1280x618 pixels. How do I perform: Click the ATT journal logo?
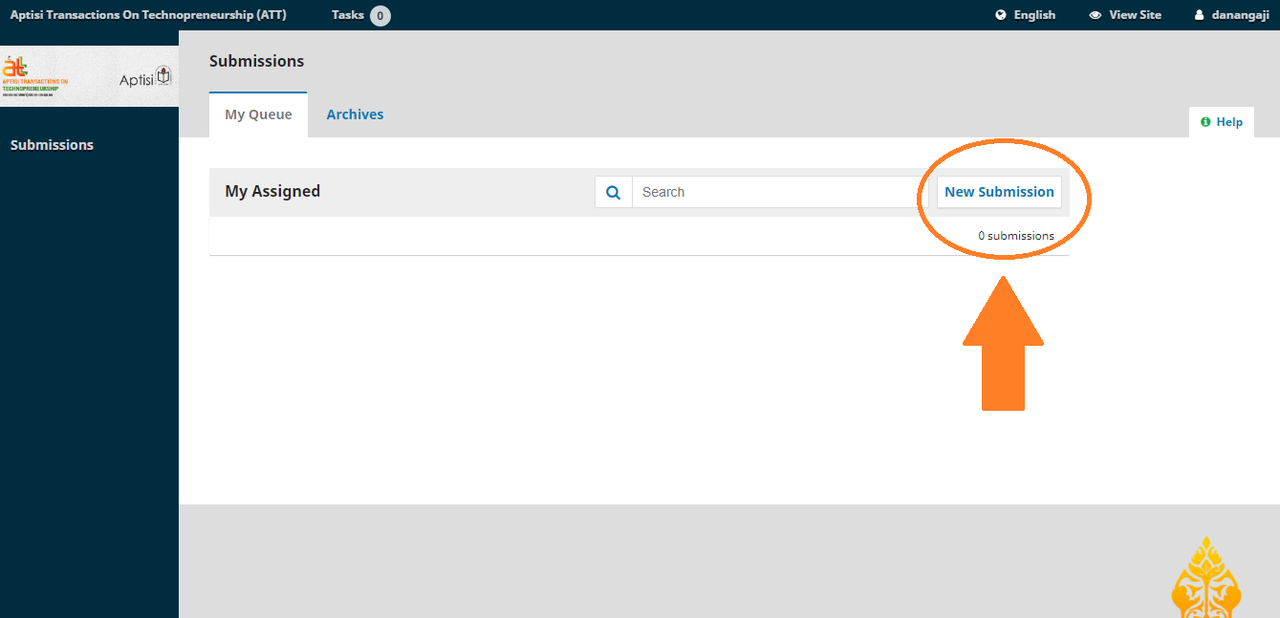pyautogui.click(x=88, y=76)
